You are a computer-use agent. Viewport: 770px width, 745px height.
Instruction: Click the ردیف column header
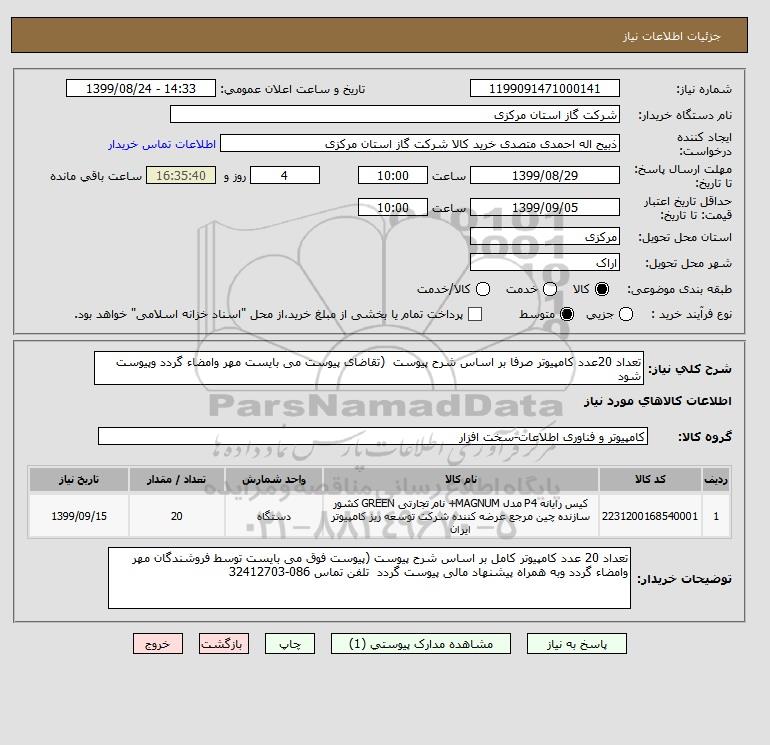point(716,479)
